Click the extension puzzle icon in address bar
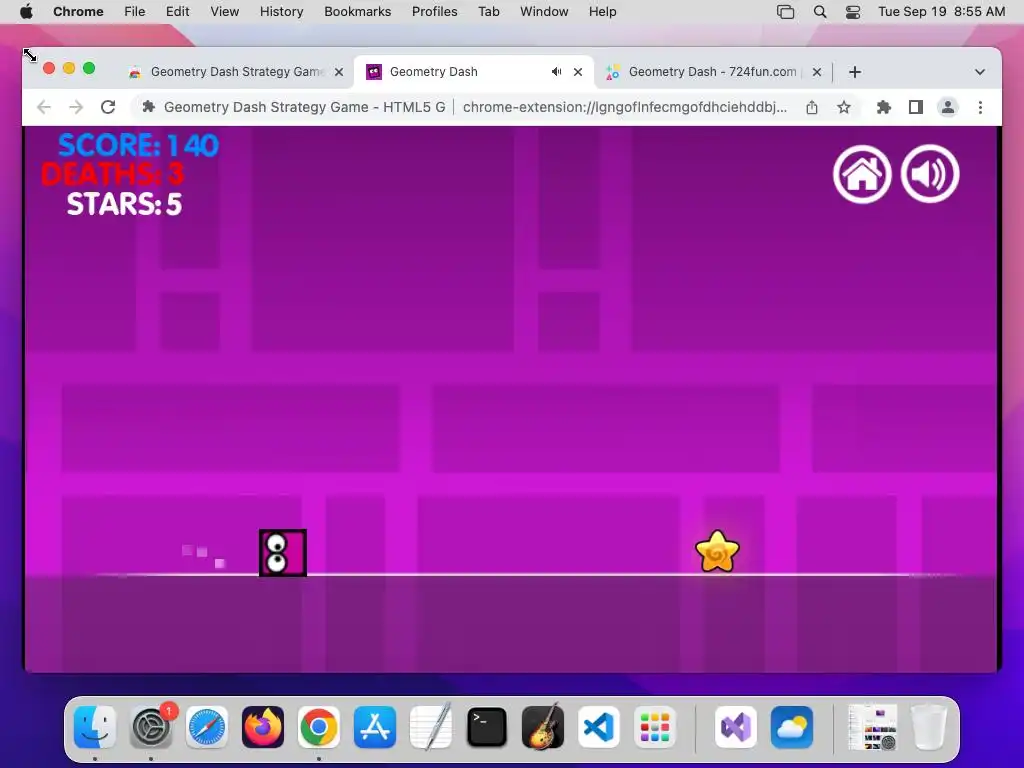Image resolution: width=1024 pixels, height=768 pixels. 148,107
